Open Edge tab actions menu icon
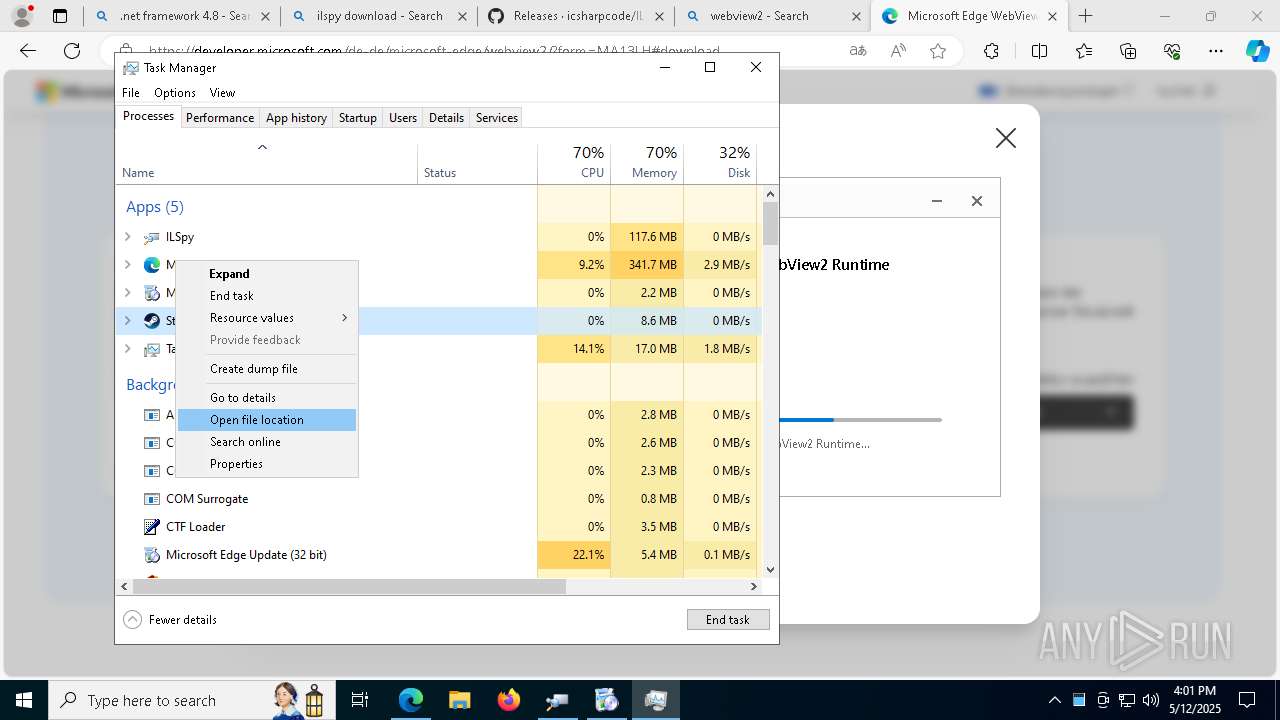This screenshot has height=720, width=1280. click(60, 16)
